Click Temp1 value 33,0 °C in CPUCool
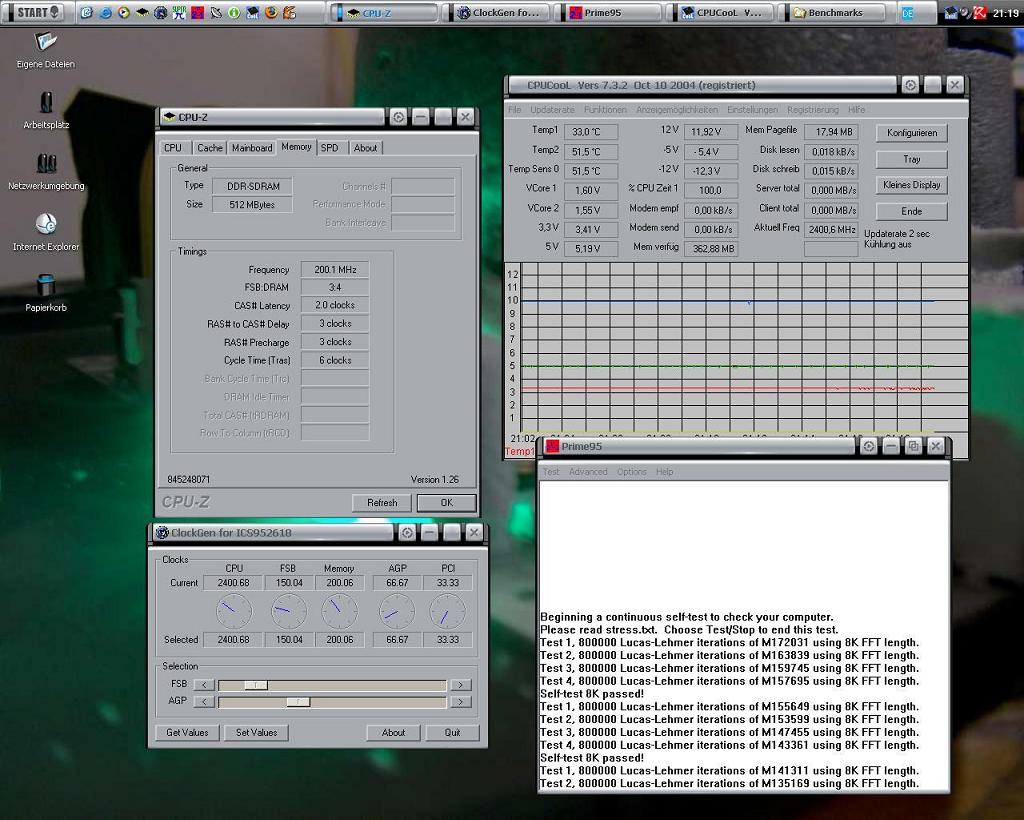Viewport: 1024px width, 820px height. tap(590, 132)
